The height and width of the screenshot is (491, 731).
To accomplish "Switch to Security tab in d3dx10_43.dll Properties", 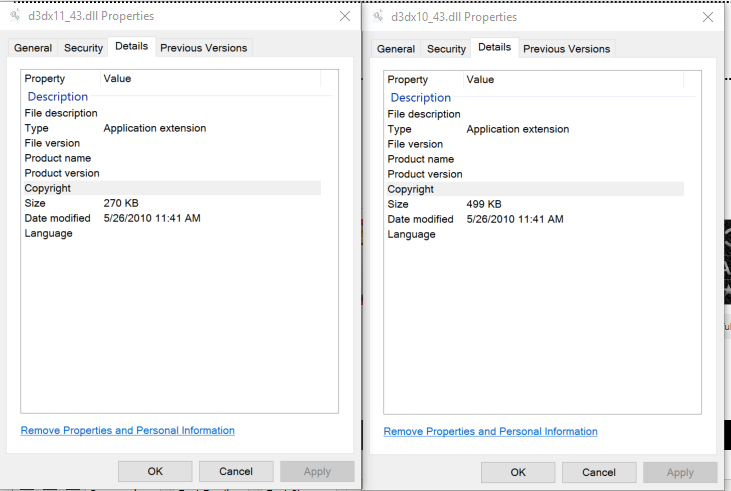I will (x=446, y=49).
